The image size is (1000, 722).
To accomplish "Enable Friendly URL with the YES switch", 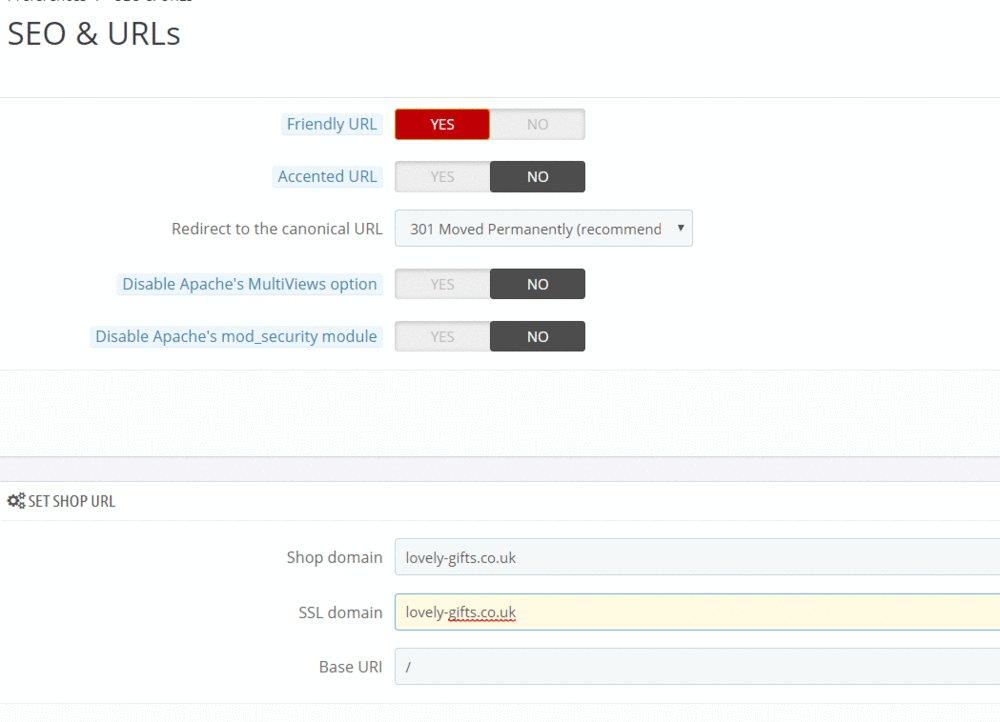I will coord(442,124).
